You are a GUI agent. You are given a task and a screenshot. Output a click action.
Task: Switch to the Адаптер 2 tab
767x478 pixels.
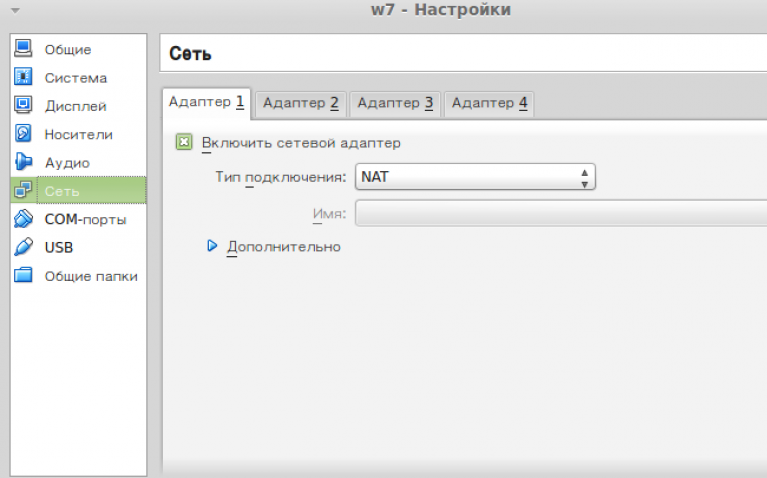(300, 103)
